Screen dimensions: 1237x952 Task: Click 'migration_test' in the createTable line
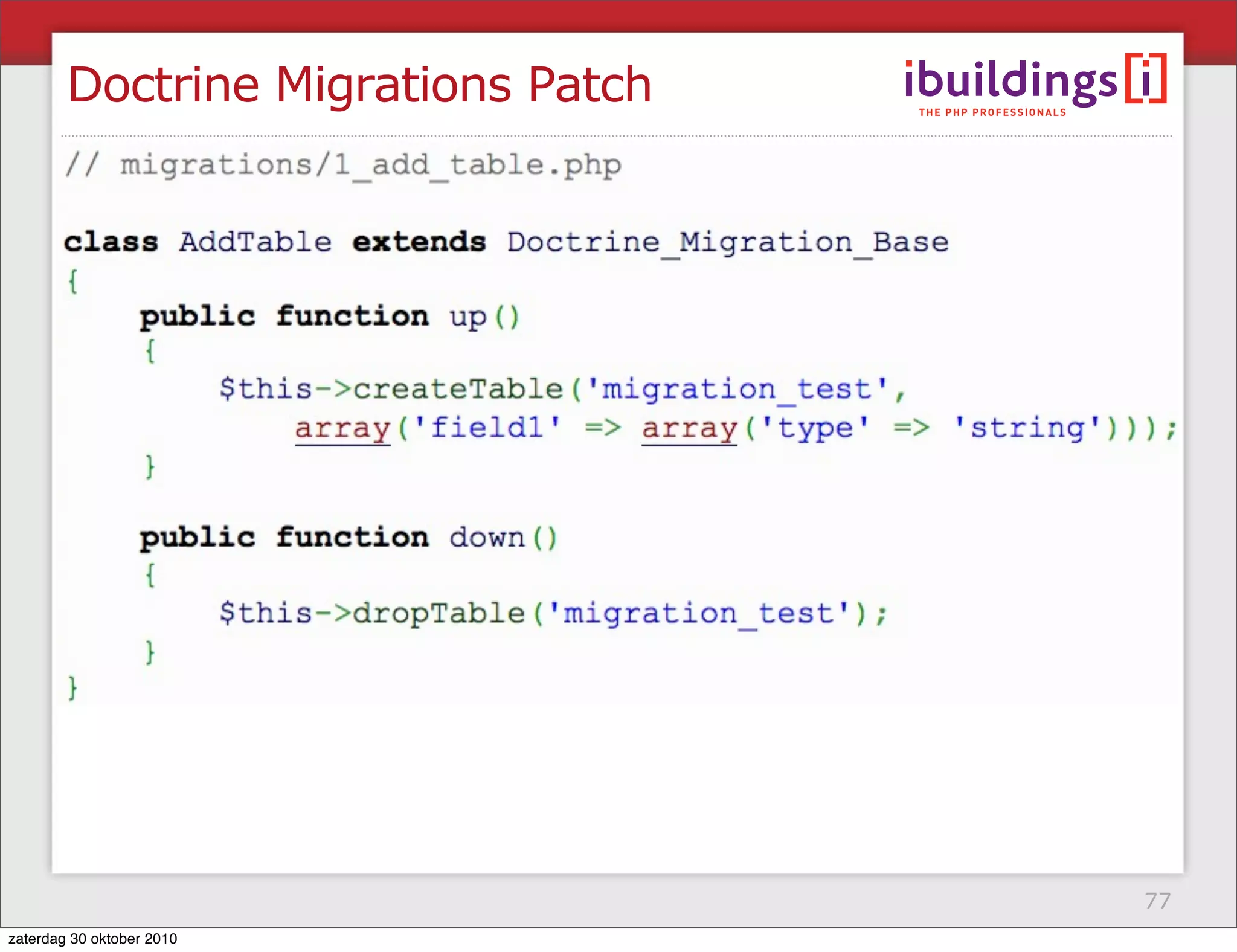737,390
